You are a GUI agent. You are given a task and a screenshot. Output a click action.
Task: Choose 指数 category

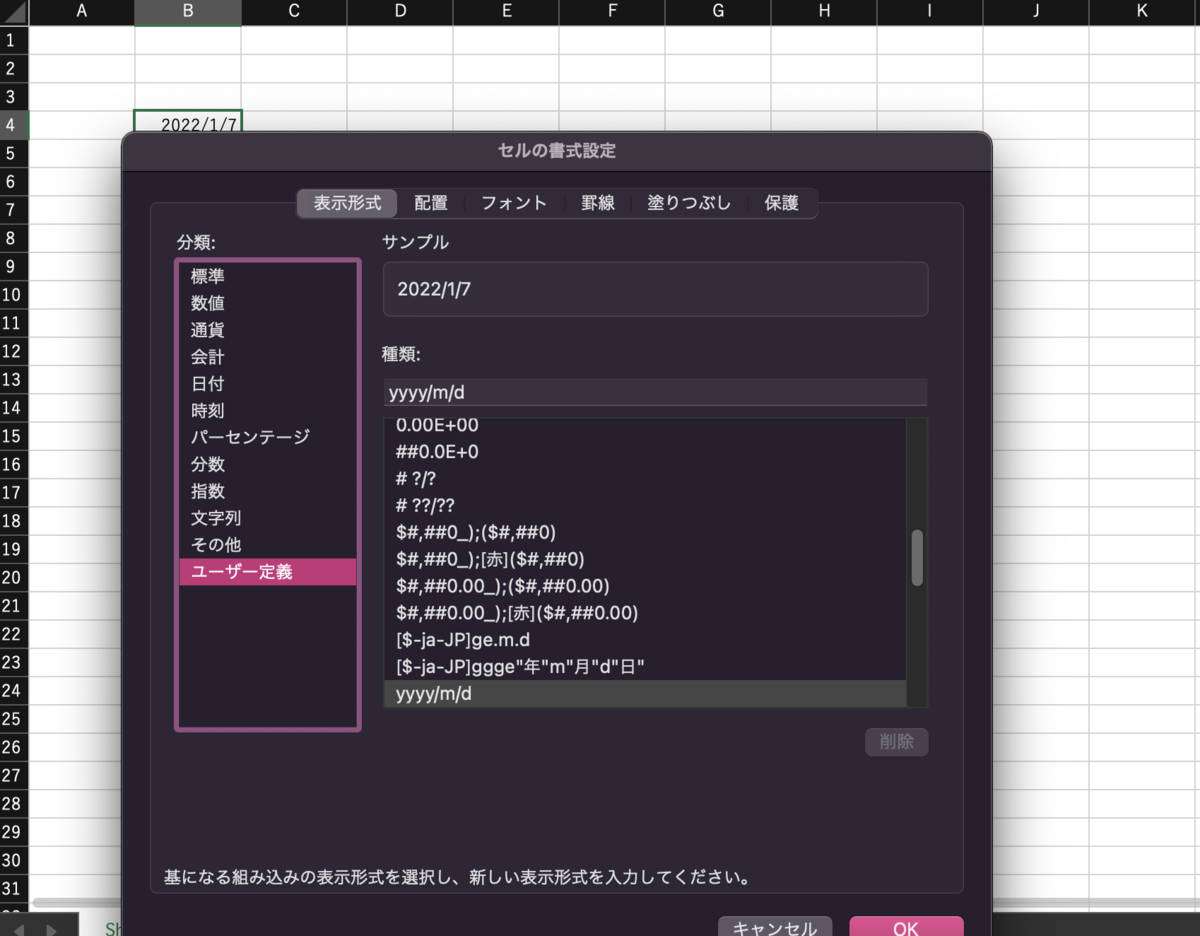point(267,491)
